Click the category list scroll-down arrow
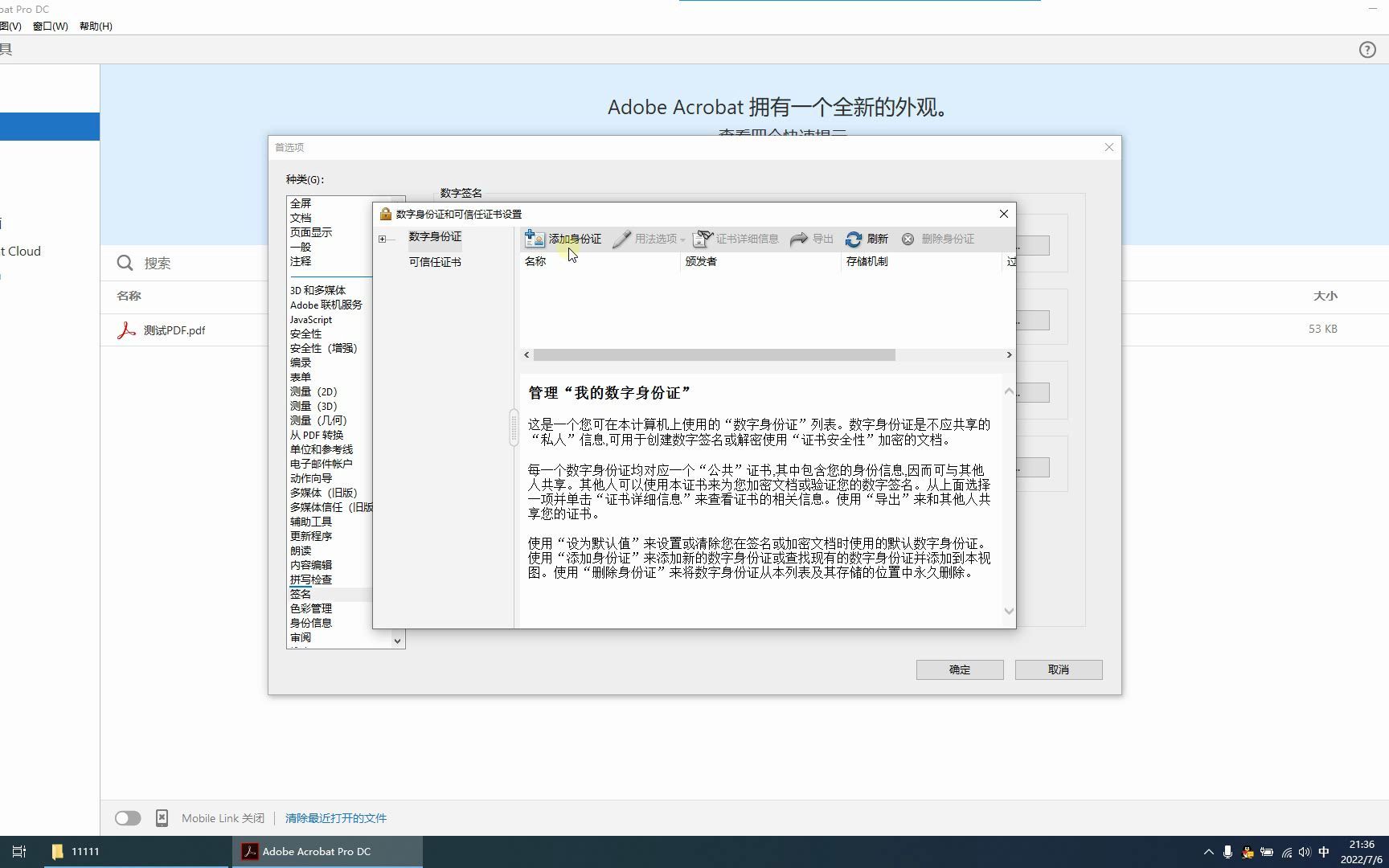Screen dimensions: 1389x868 coord(397,641)
